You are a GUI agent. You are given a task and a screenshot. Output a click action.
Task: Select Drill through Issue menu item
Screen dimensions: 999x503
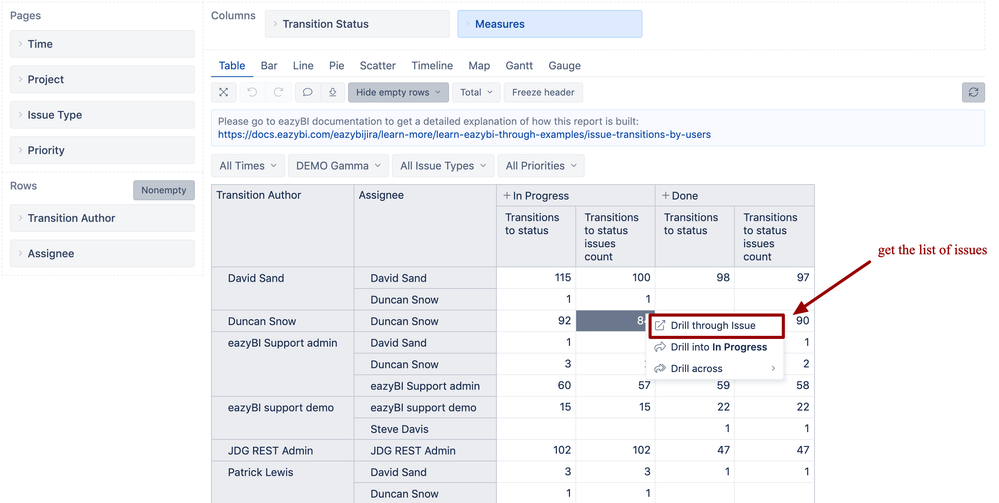[x=714, y=325]
